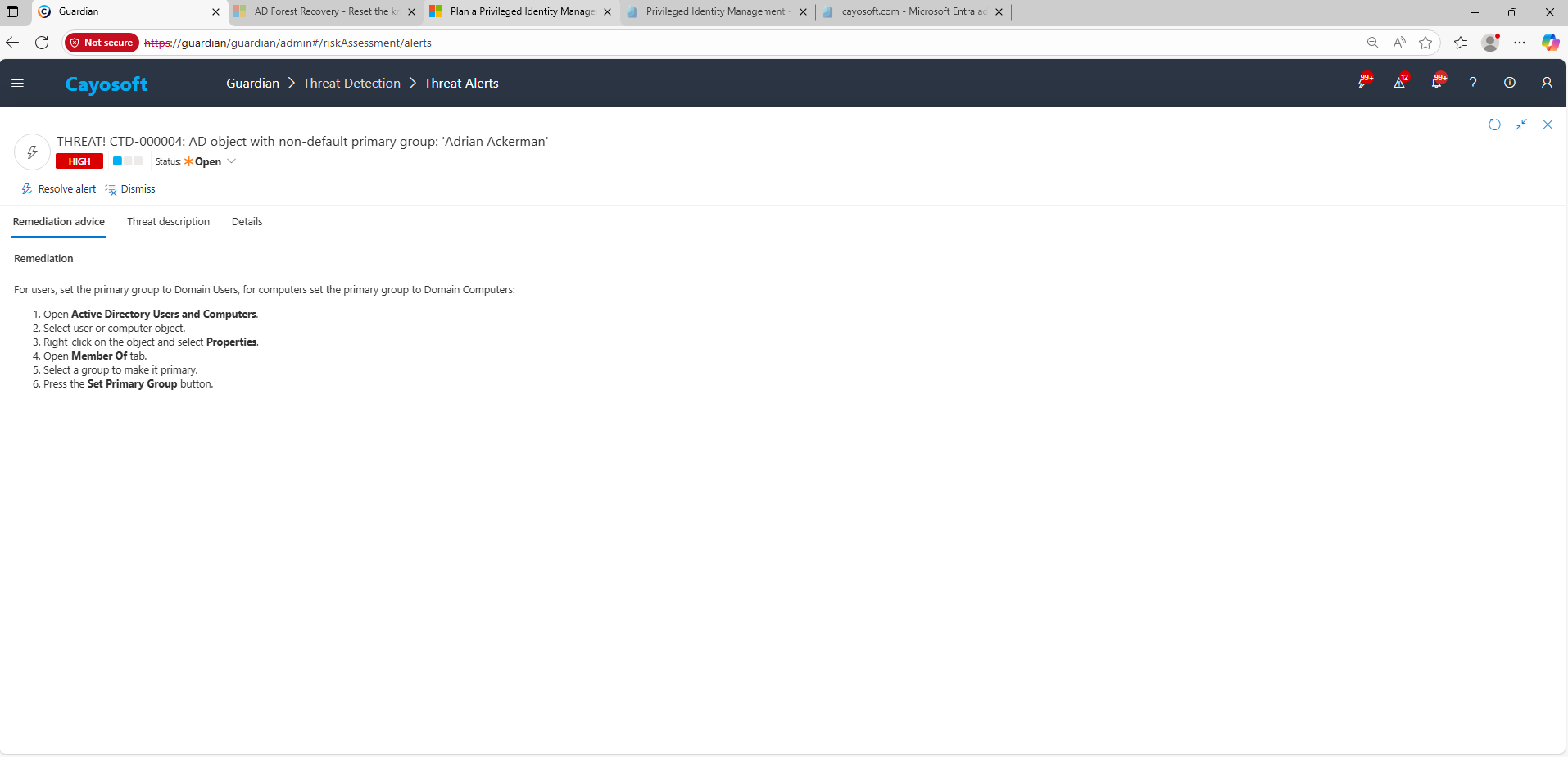Screen dimensions: 1568x757
Task: Switch to the Threat description tab
Action: [168, 222]
